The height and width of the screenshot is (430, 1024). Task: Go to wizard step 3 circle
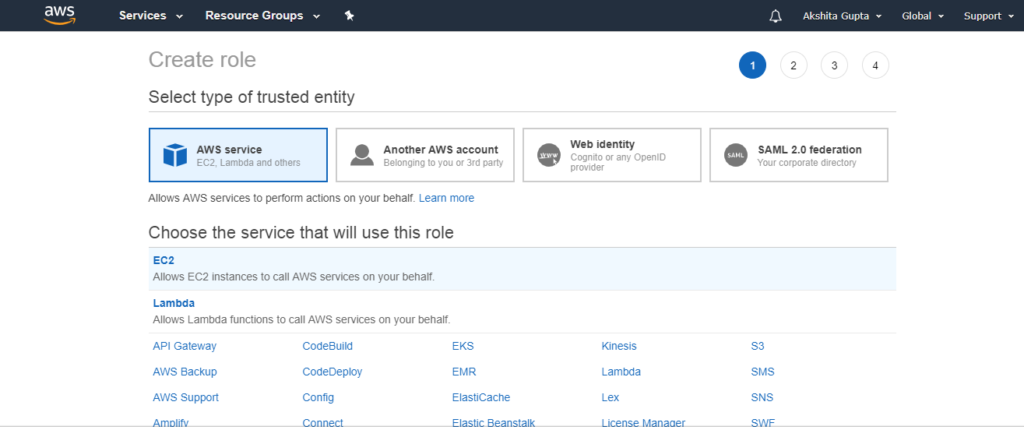(x=835, y=65)
